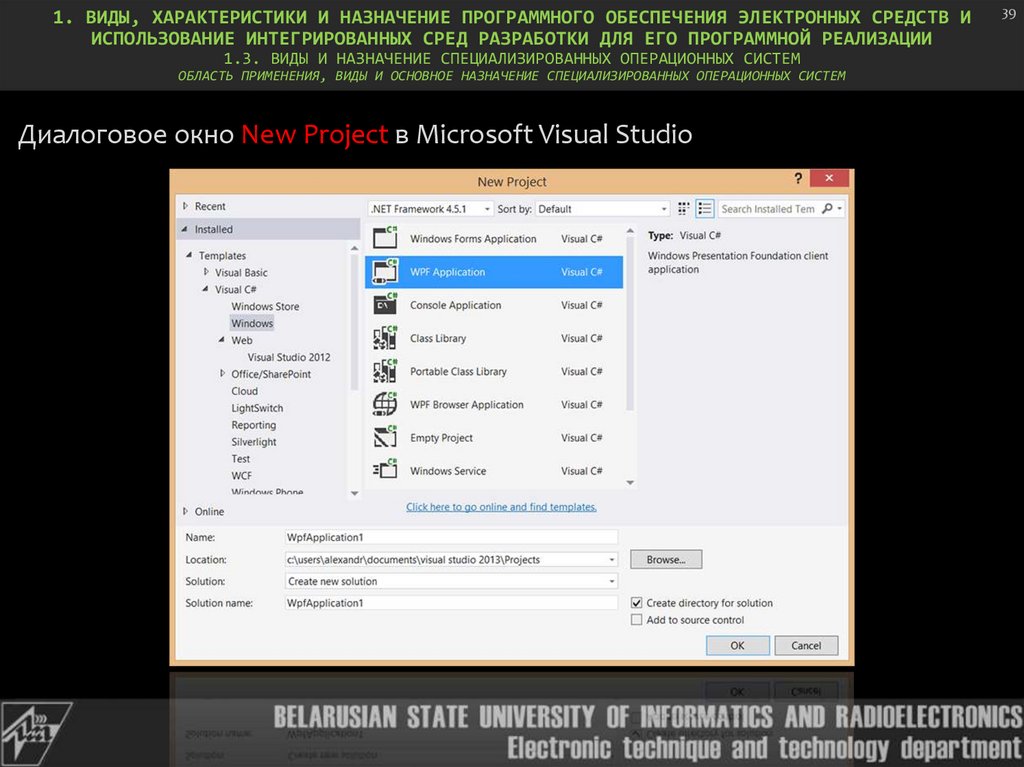This screenshot has width=1024, height=767.
Task: Click the WPF Application template icon
Action: click(x=385, y=271)
